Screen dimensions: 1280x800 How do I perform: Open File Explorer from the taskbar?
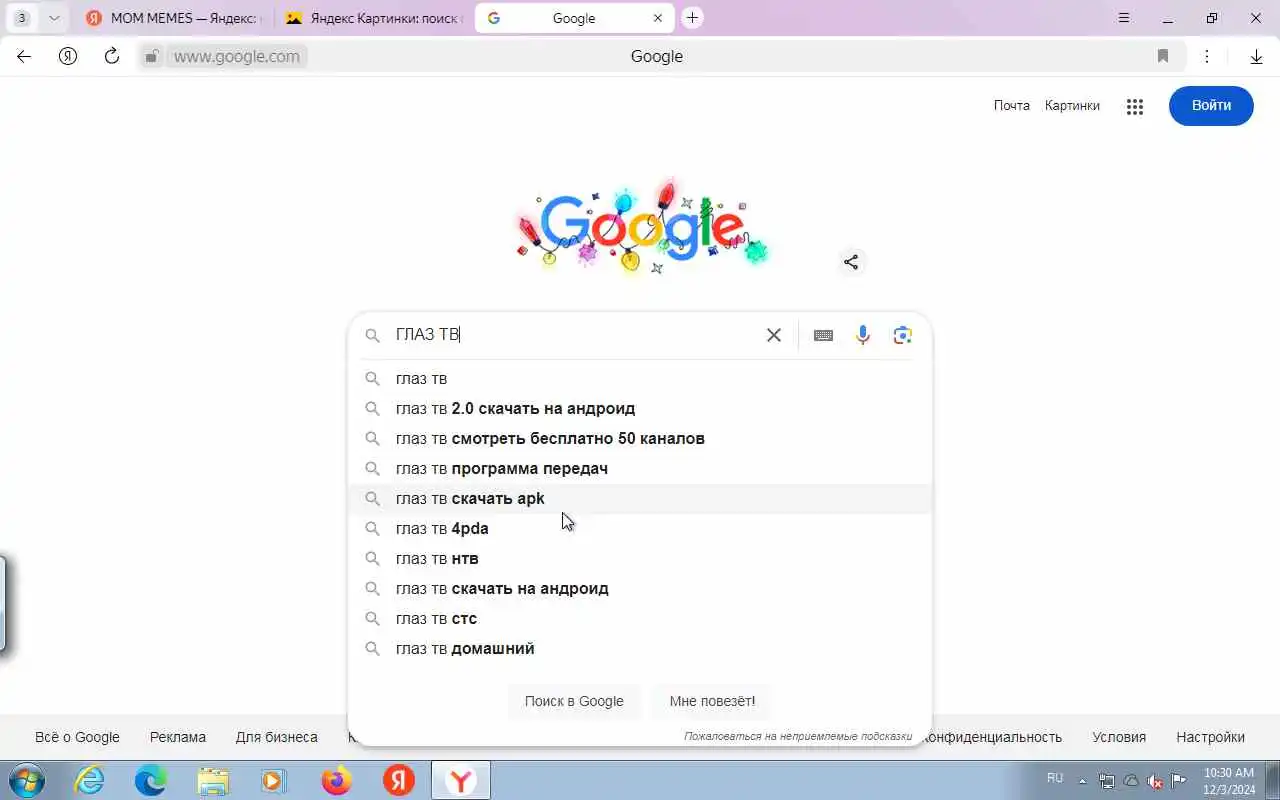[213, 780]
